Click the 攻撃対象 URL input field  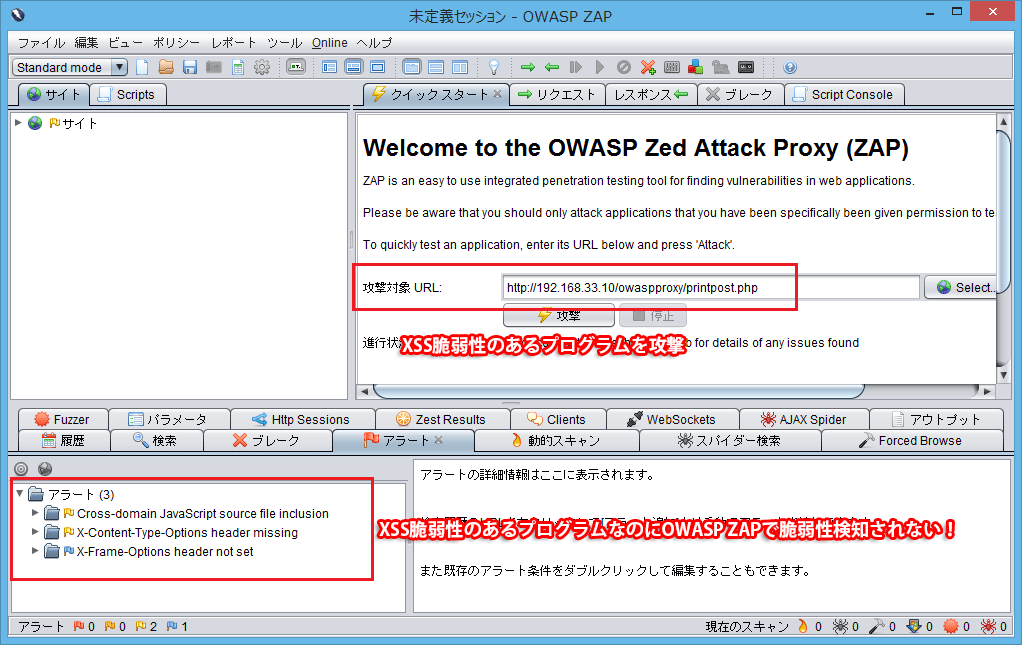click(x=710, y=287)
